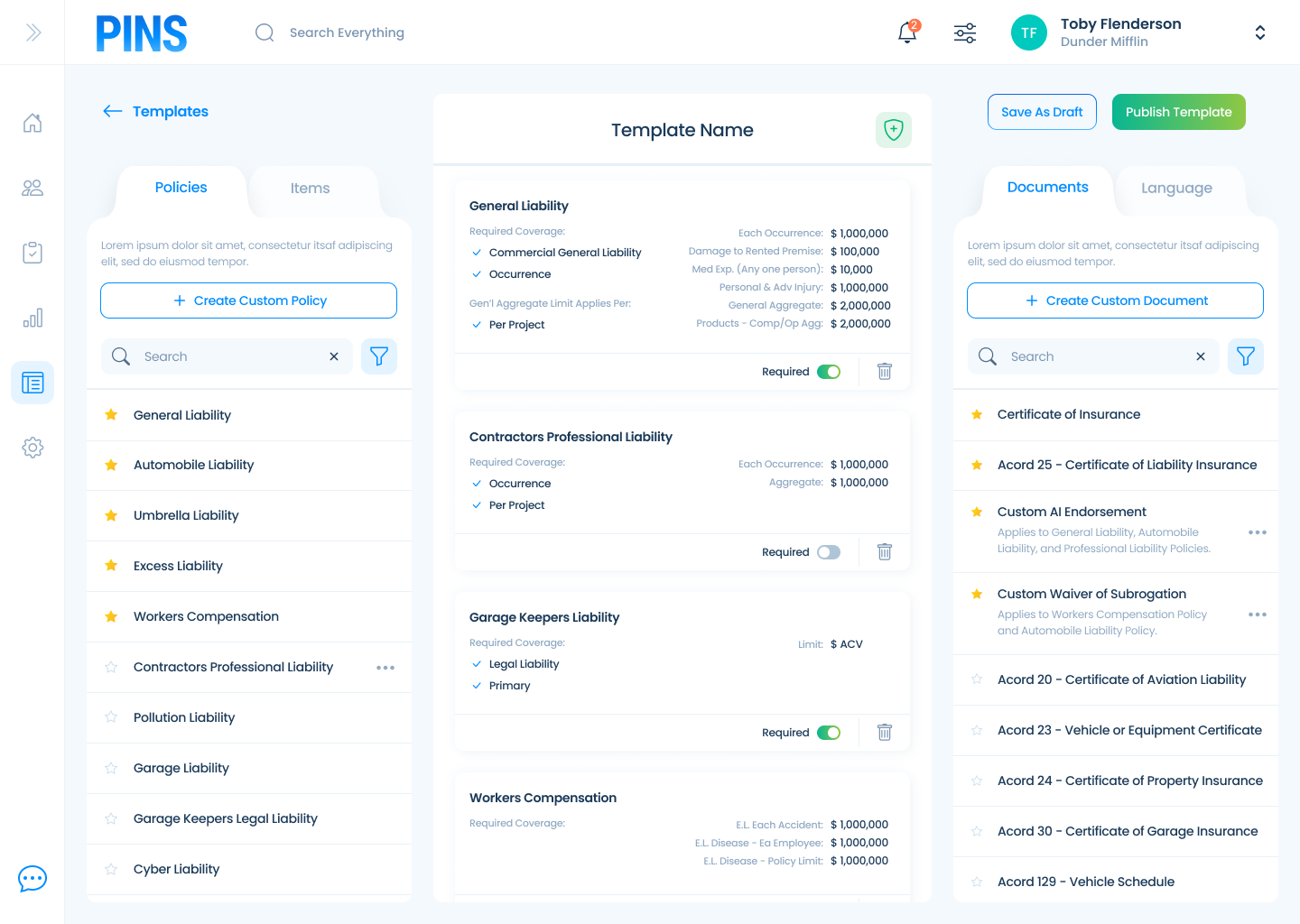Enable the Required toggle for Contractors Professional Liability
Viewport: 1300px width, 924px height.
tap(828, 551)
